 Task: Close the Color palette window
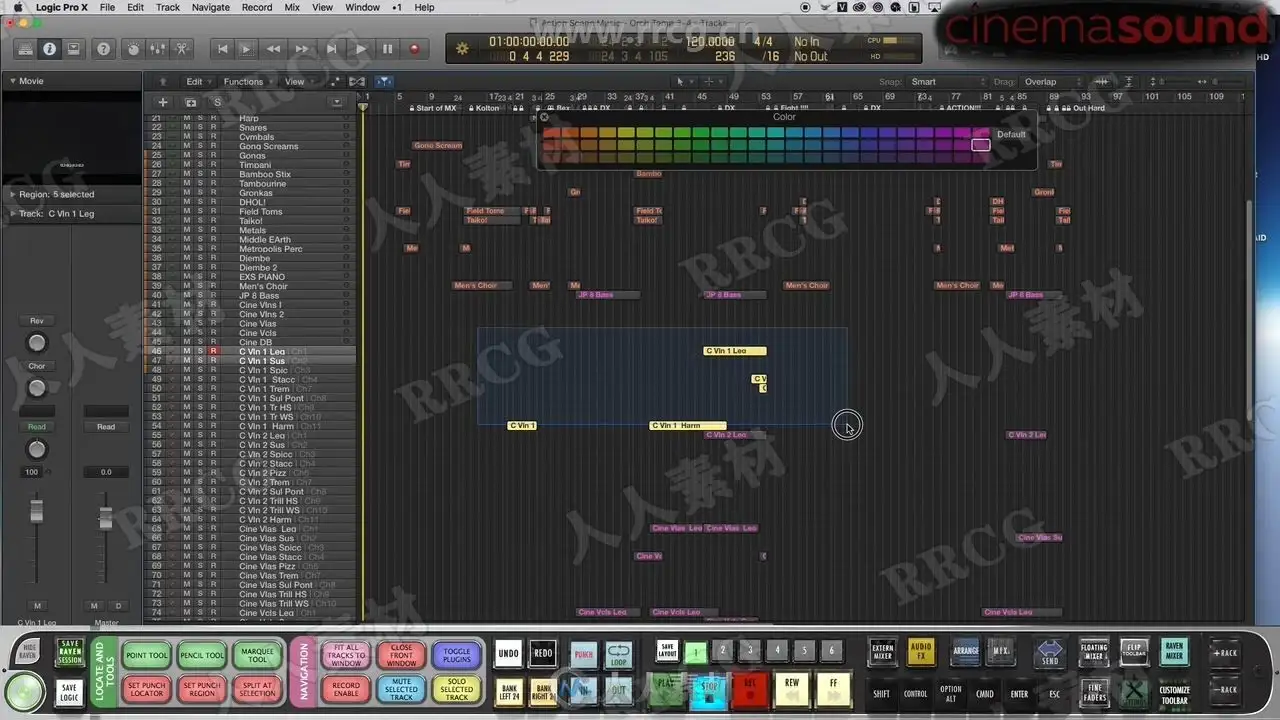point(544,117)
